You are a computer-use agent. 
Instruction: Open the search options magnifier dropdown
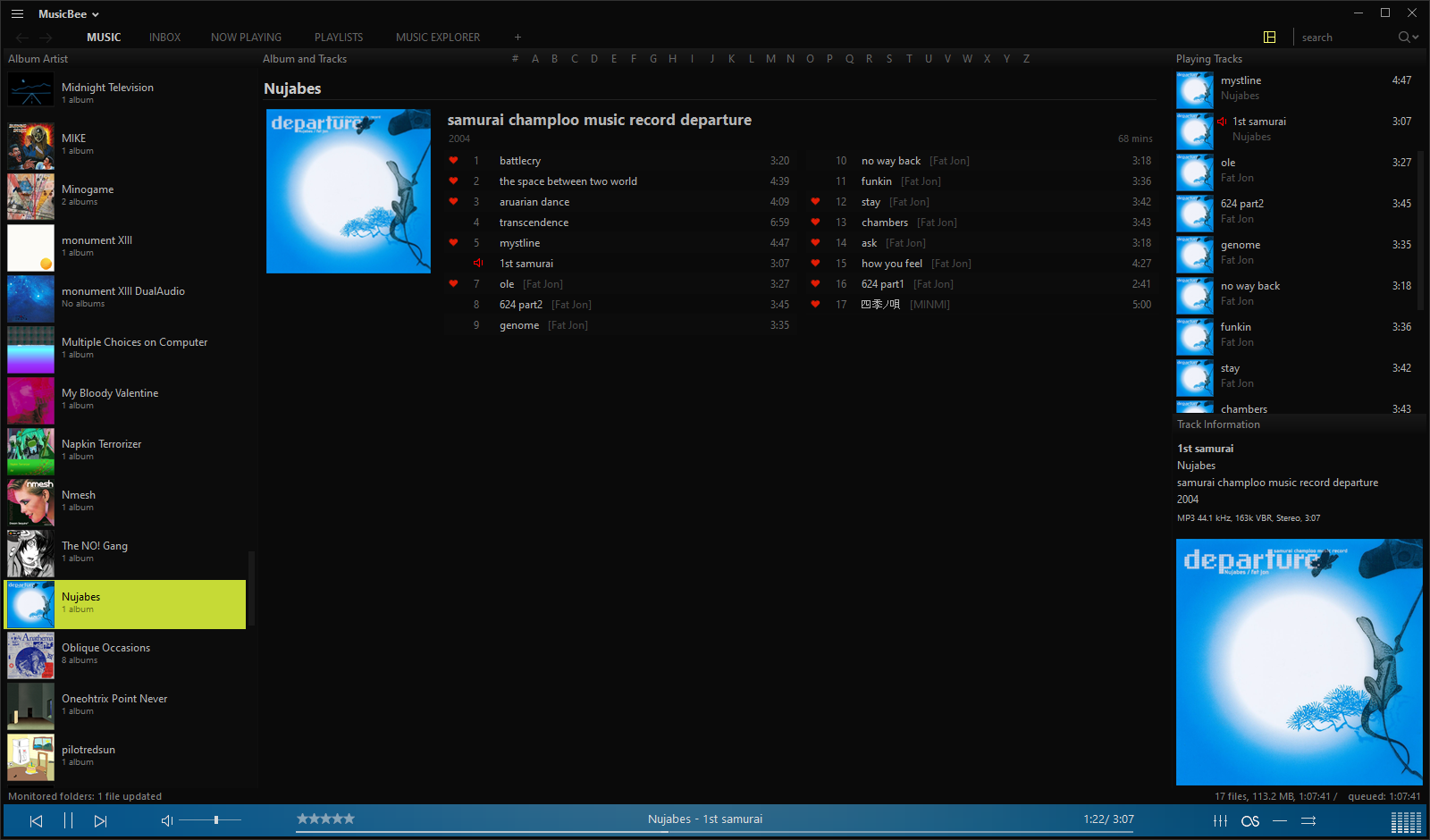1409,37
